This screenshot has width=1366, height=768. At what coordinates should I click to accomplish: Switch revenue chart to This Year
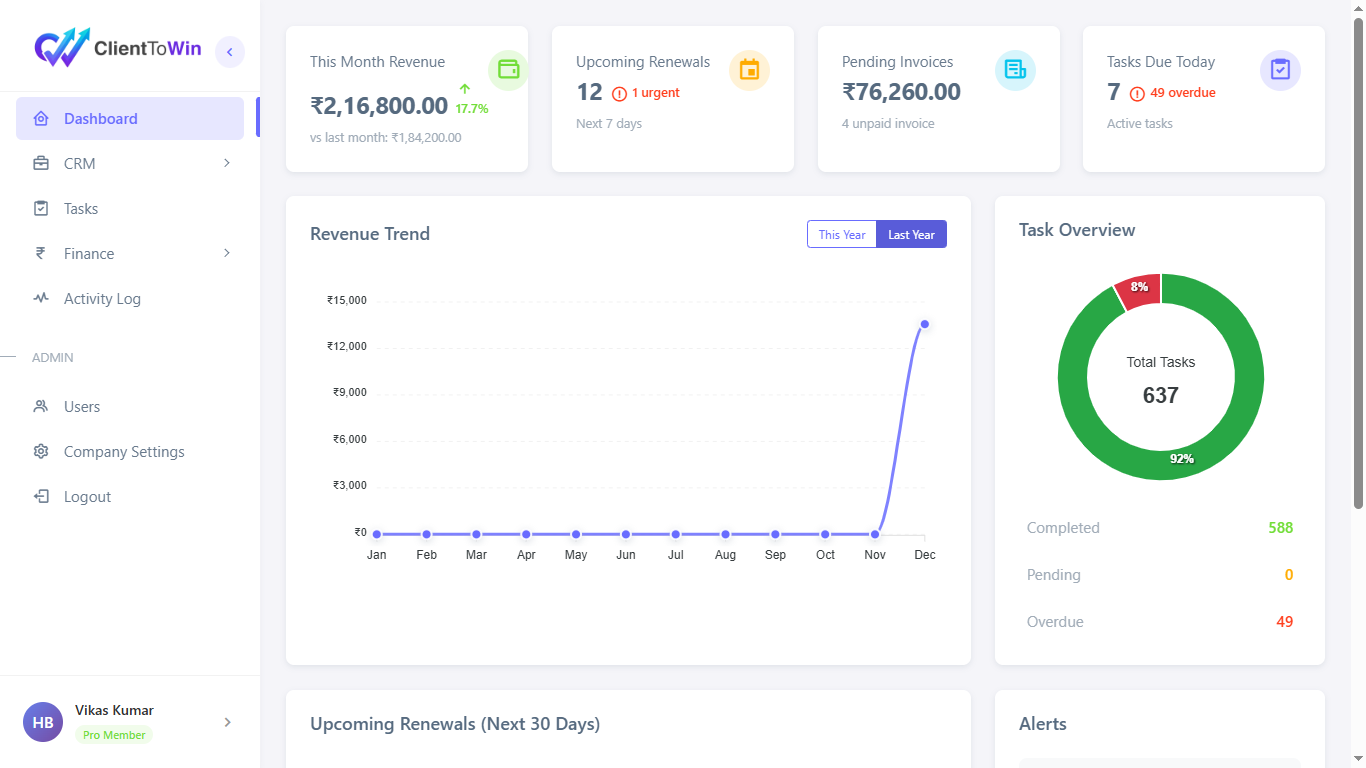pyautogui.click(x=841, y=234)
